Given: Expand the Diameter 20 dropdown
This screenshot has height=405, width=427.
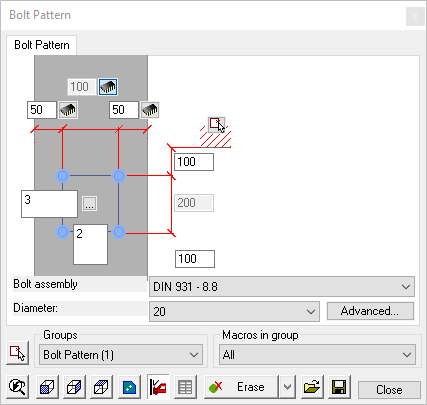Looking at the screenshot, I should click(x=234, y=312).
